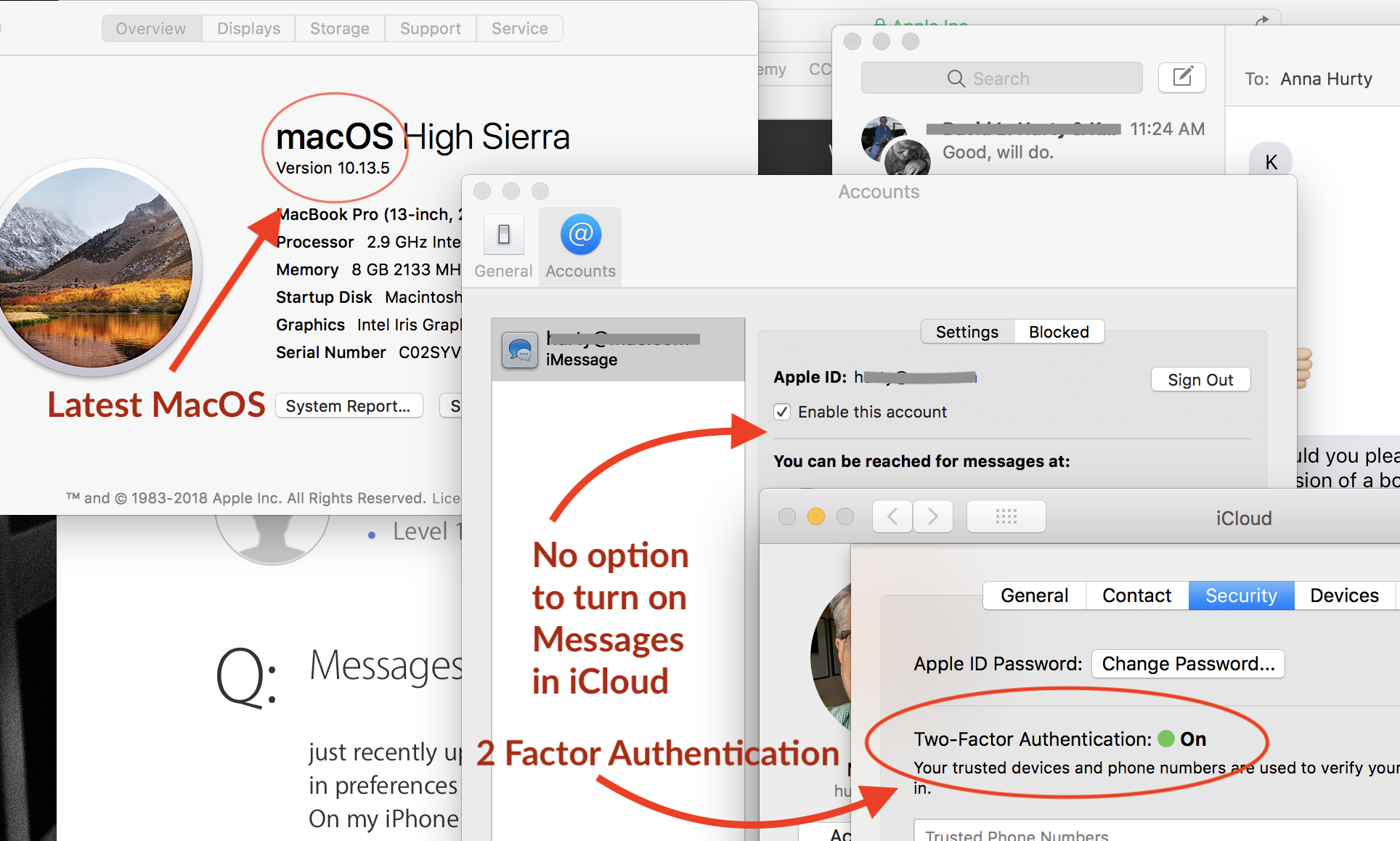Open the Storage tab in About This Mac
The width and height of the screenshot is (1400, 841).
pyautogui.click(x=339, y=28)
